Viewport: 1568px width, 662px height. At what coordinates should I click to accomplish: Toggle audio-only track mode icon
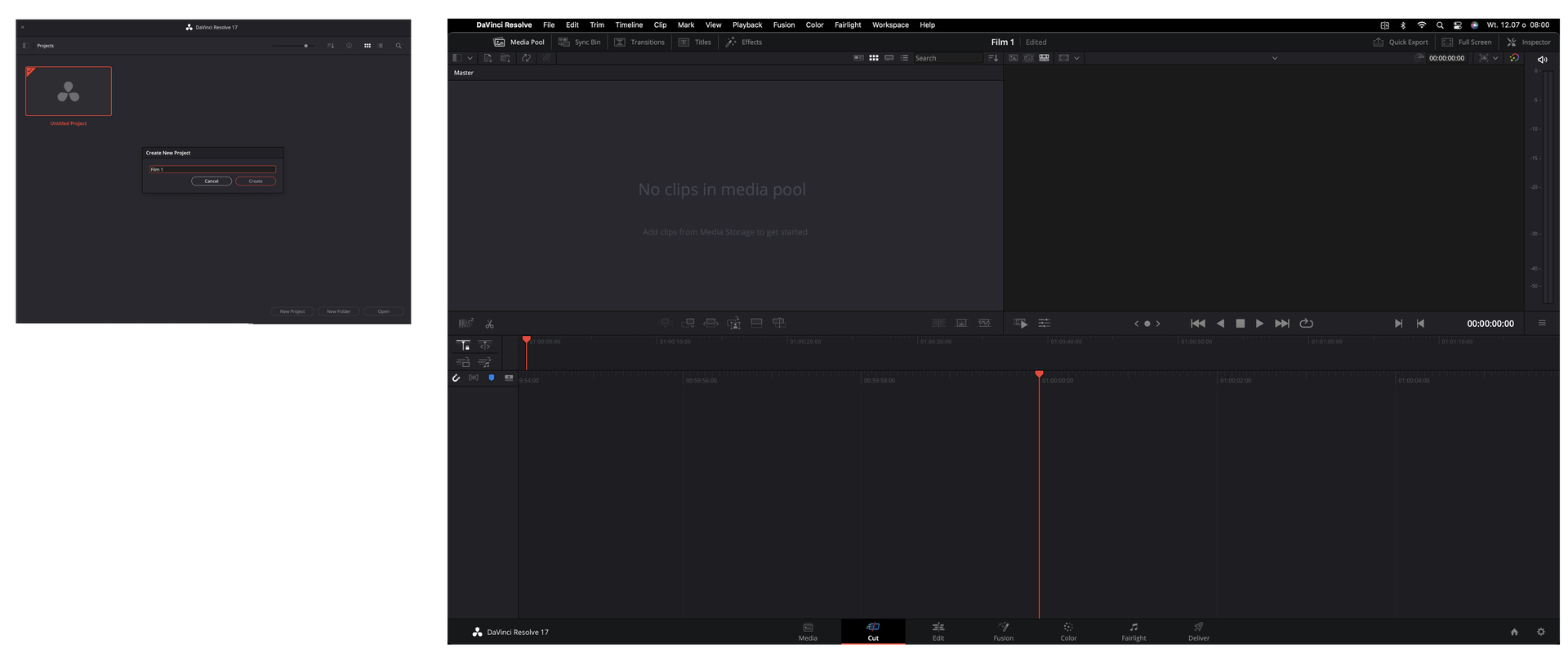pos(485,362)
